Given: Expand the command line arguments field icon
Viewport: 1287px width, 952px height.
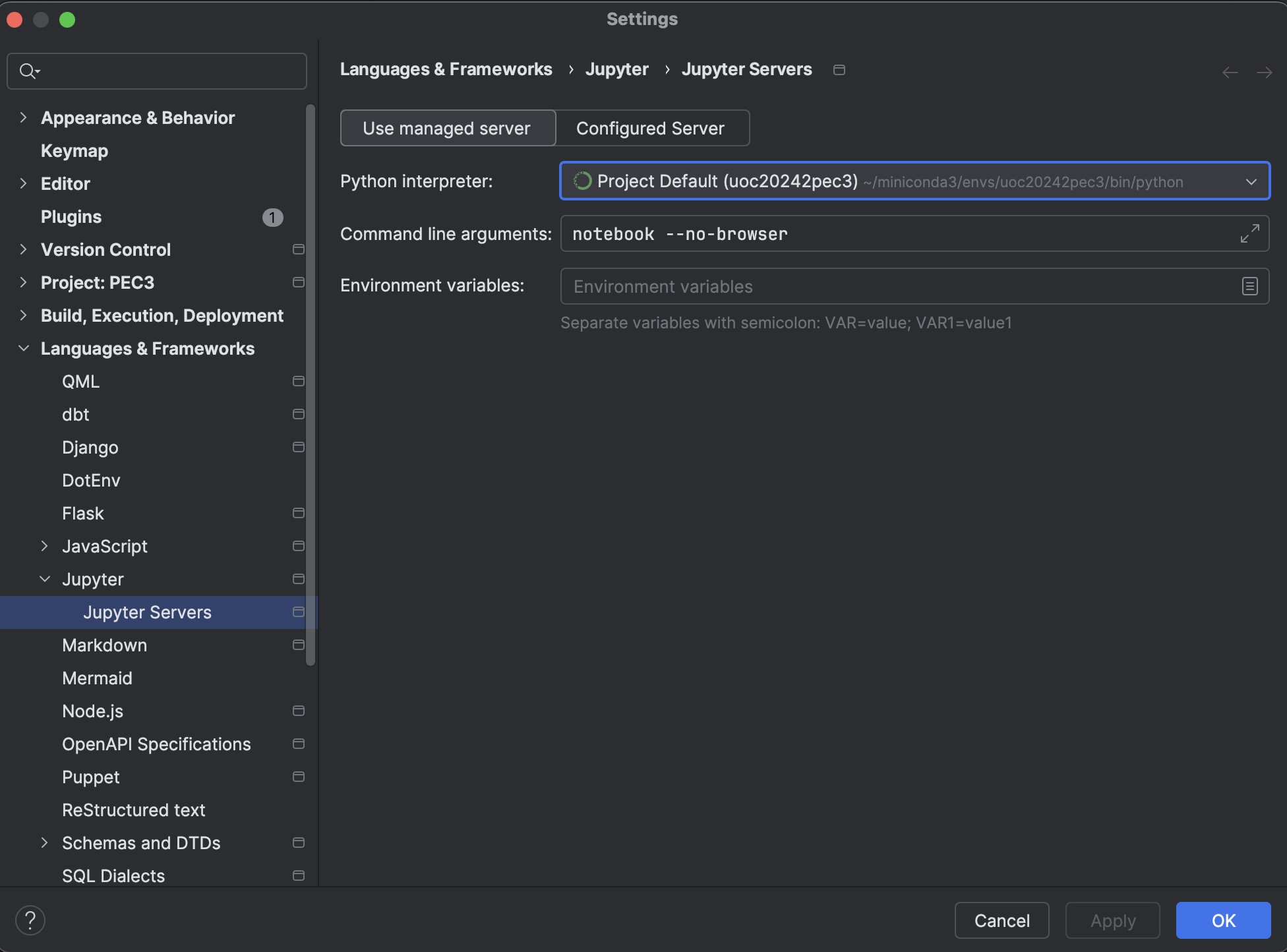Looking at the screenshot, I should point(1249,233).
